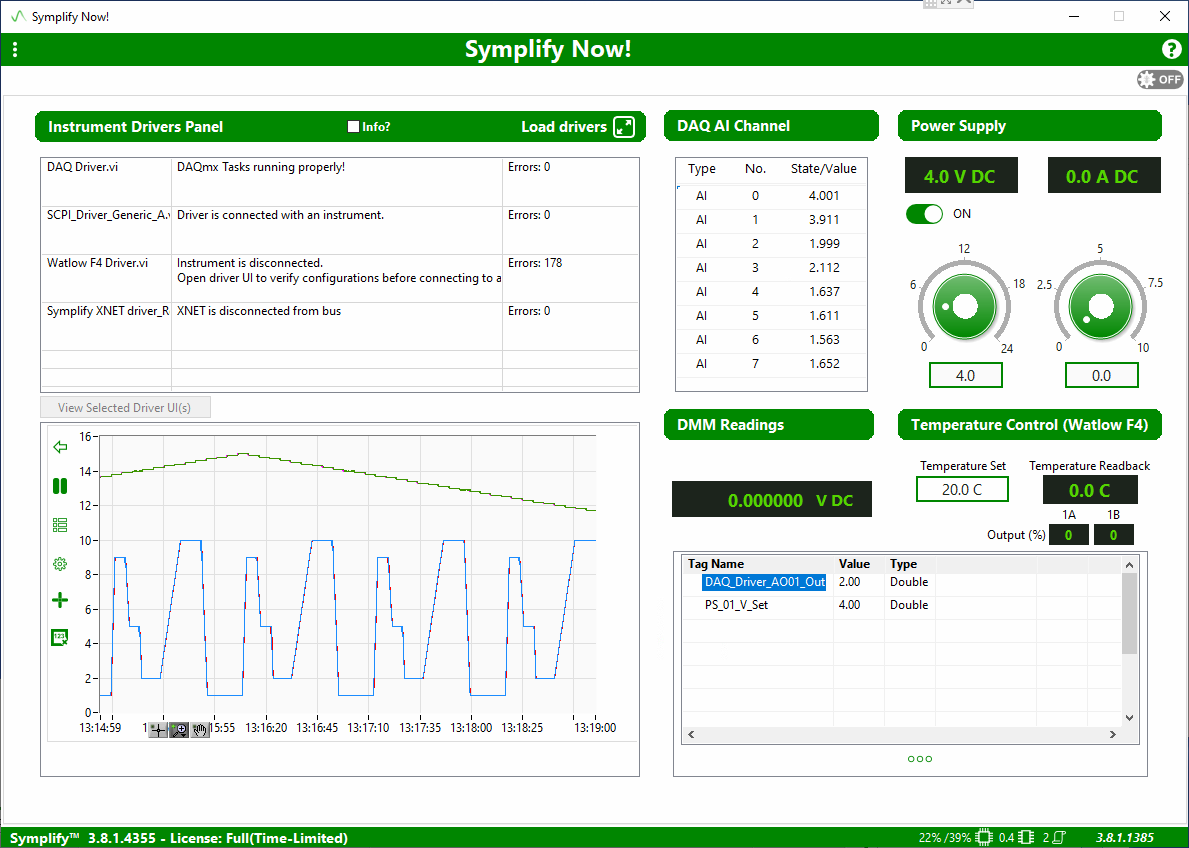Viewport: 1189px width, 848px height.
Task: Click the Load drivers button
Action: tap(567, 127)
